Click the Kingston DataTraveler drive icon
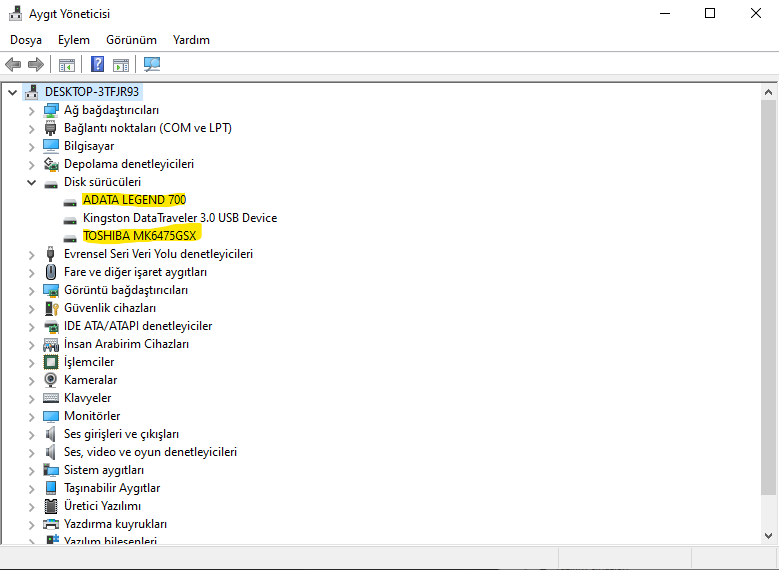Screen dimensions: 779x570 (70, 220)
